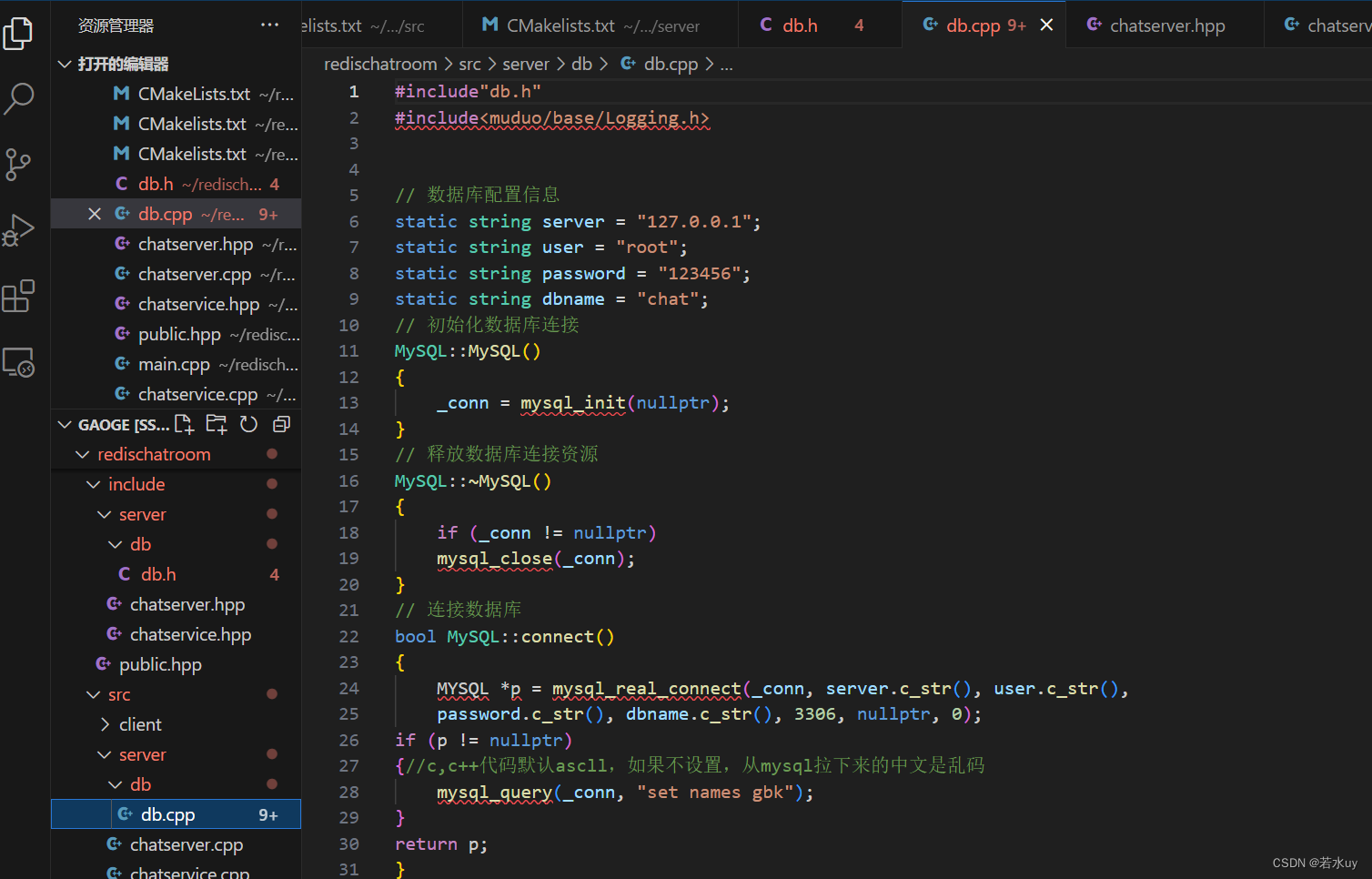Click server in the breadcrumb path
Viewport: 1372px width, 879px height.
point(526,64)
